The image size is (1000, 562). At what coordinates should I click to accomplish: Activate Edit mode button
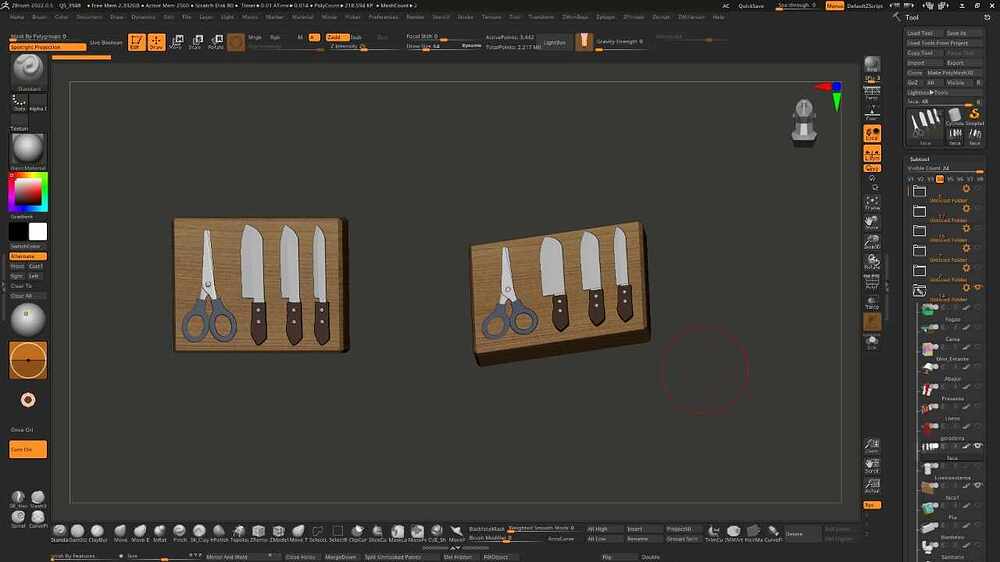[136, 42]
